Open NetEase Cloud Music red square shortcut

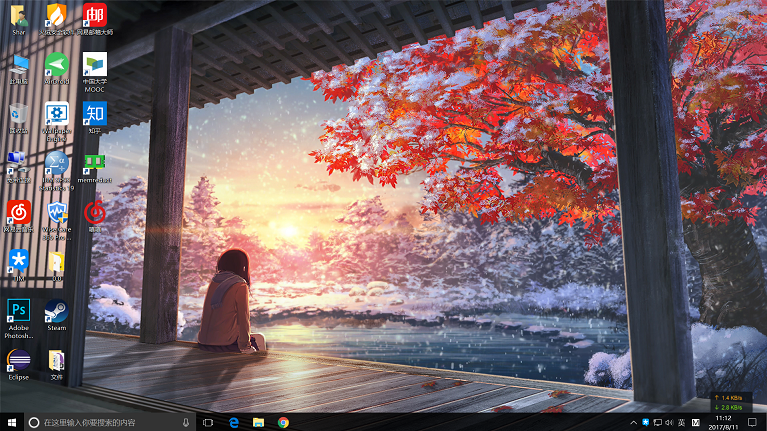pyautogui.click(x=19, y=216)
